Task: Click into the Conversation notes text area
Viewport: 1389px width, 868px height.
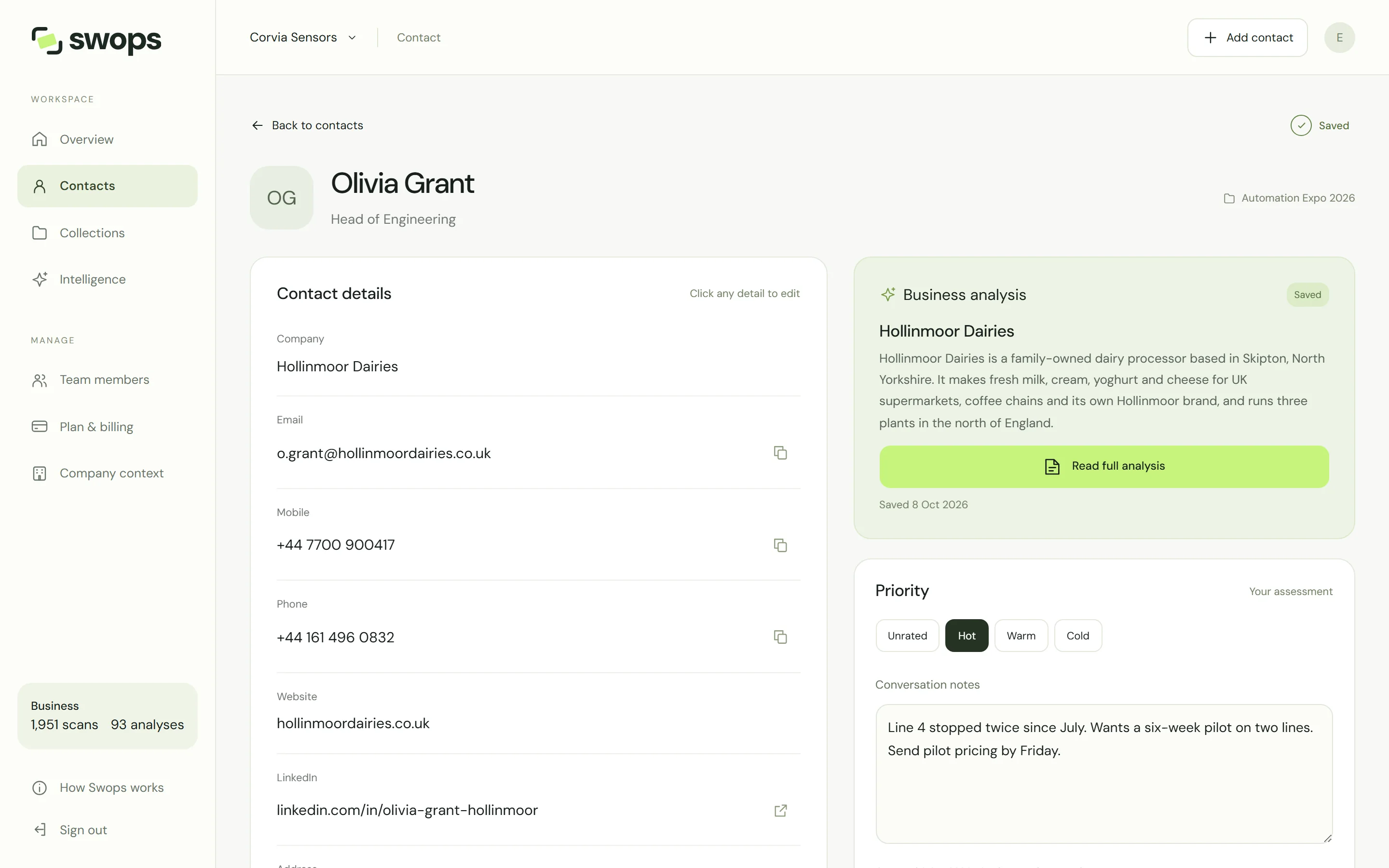Action: tap(1104, 773)
